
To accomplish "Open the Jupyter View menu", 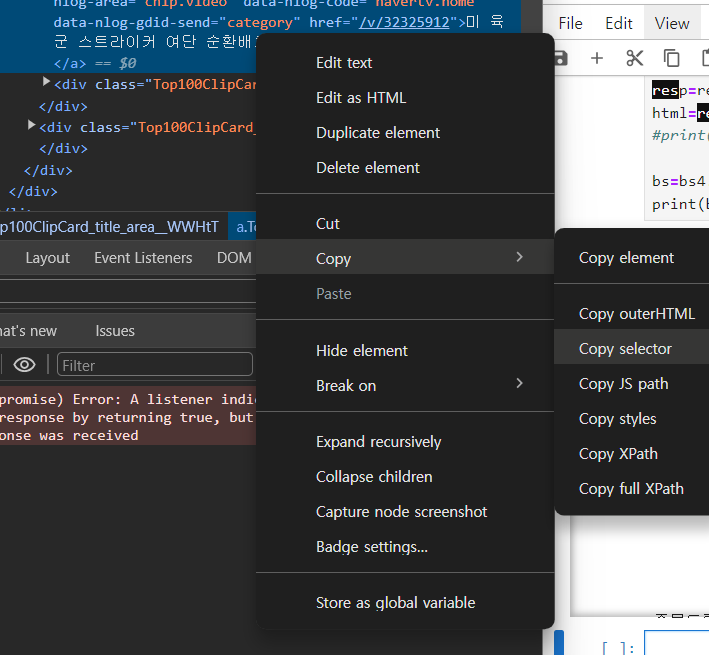I will pos(672,24).
